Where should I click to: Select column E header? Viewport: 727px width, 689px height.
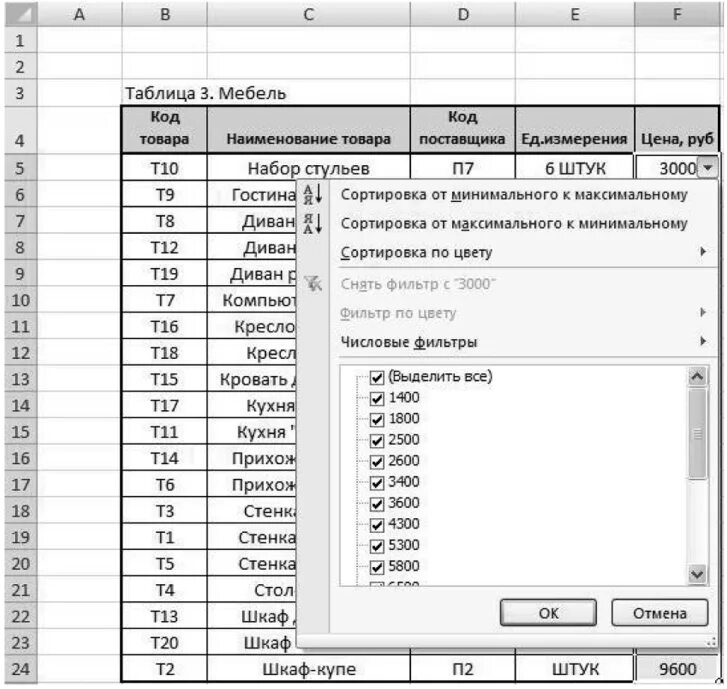(575, 14)
